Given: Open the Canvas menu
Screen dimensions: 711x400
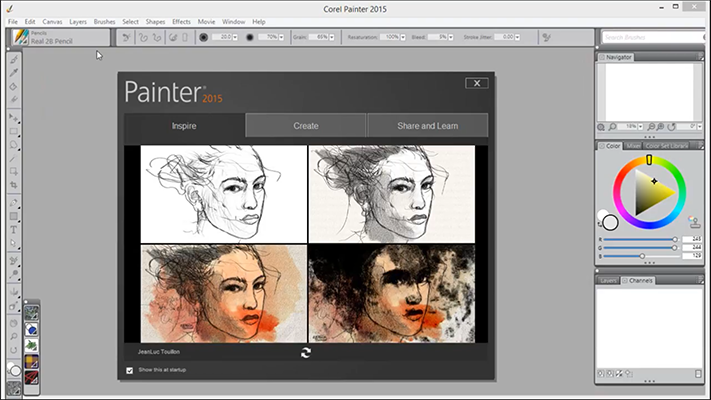Looking at the screenshot, I should tap(52, 22).
